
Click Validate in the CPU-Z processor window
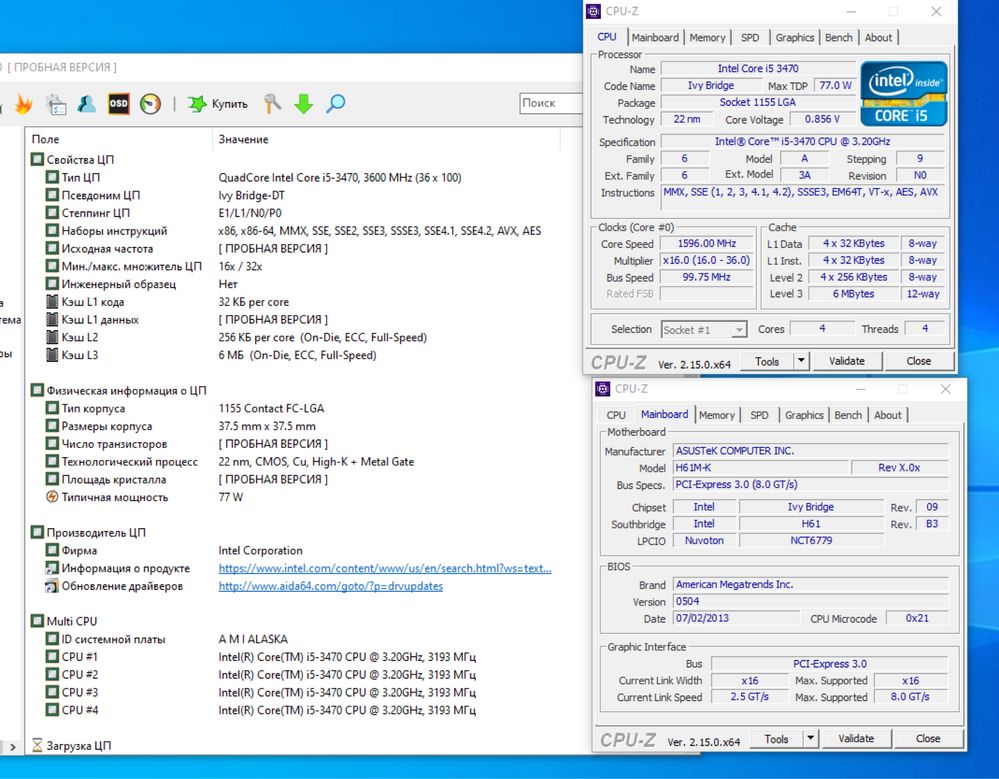click(847, 361)
